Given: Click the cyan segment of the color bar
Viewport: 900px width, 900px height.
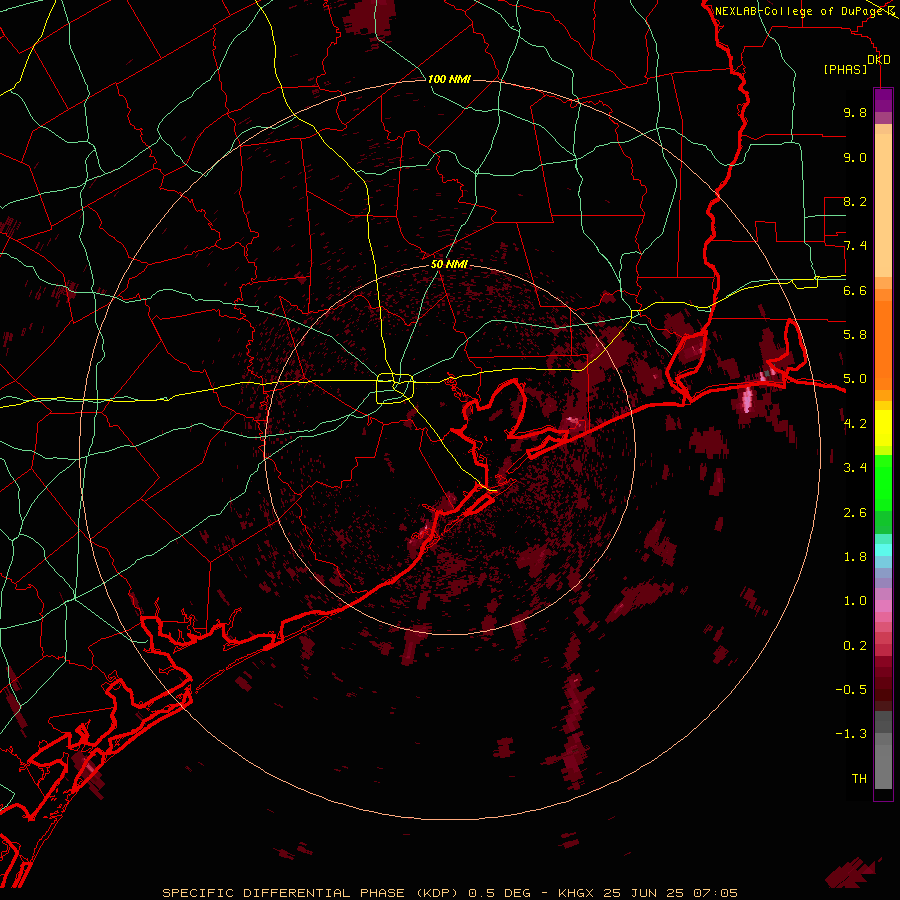Looking at the screenshot, I should 883,550.
